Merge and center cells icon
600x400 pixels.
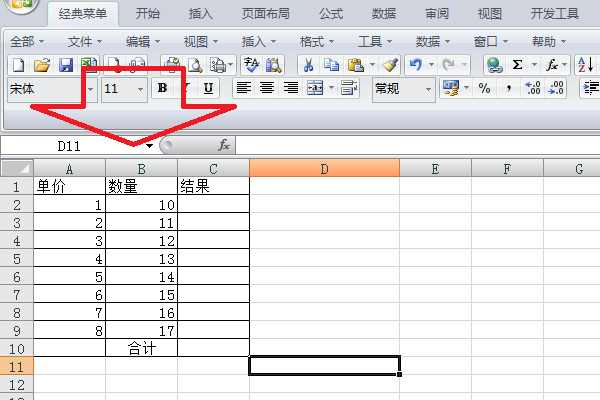pyautogui.click(x=315, y=88)
